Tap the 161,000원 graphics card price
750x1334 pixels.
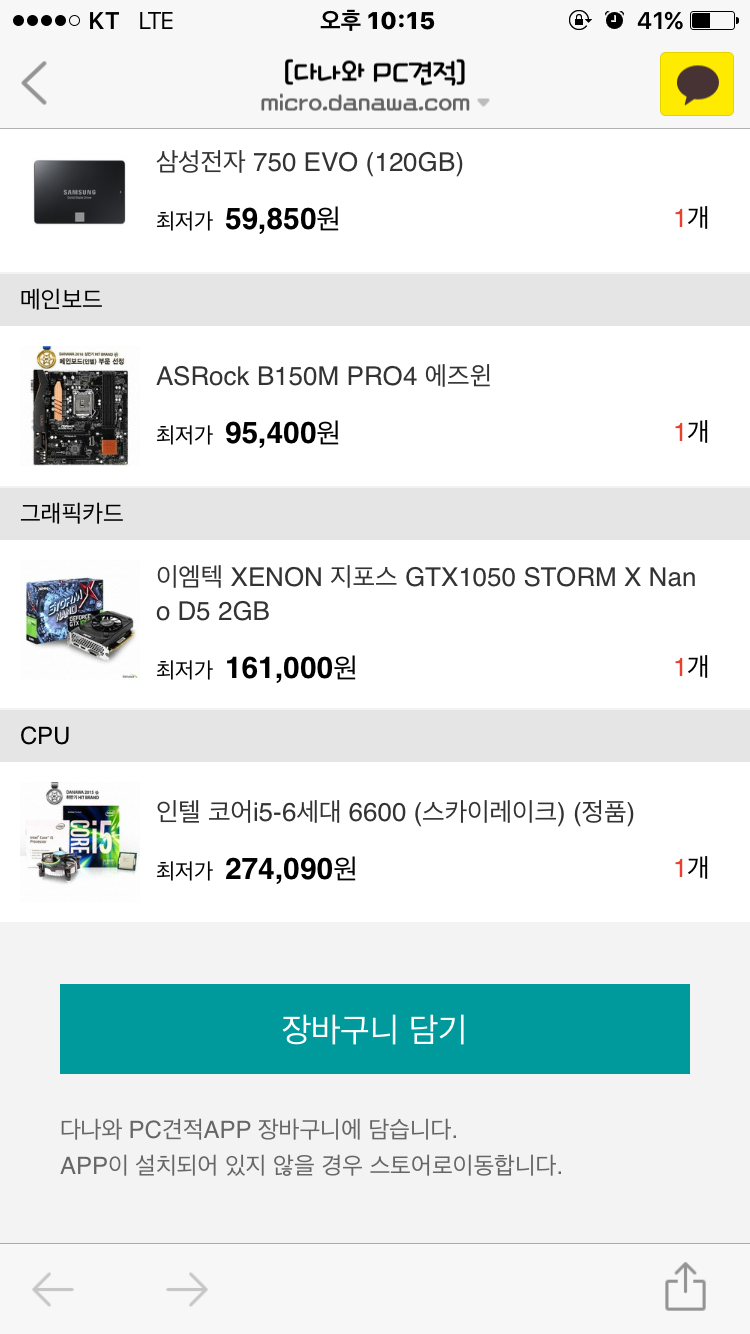click(290, 667)
